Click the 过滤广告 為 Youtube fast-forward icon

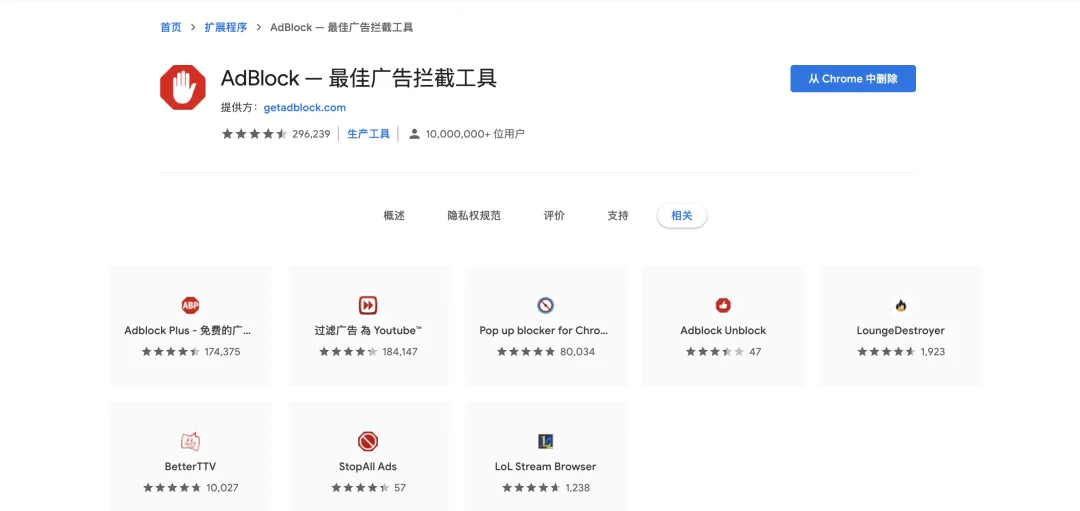click(368, 305)
